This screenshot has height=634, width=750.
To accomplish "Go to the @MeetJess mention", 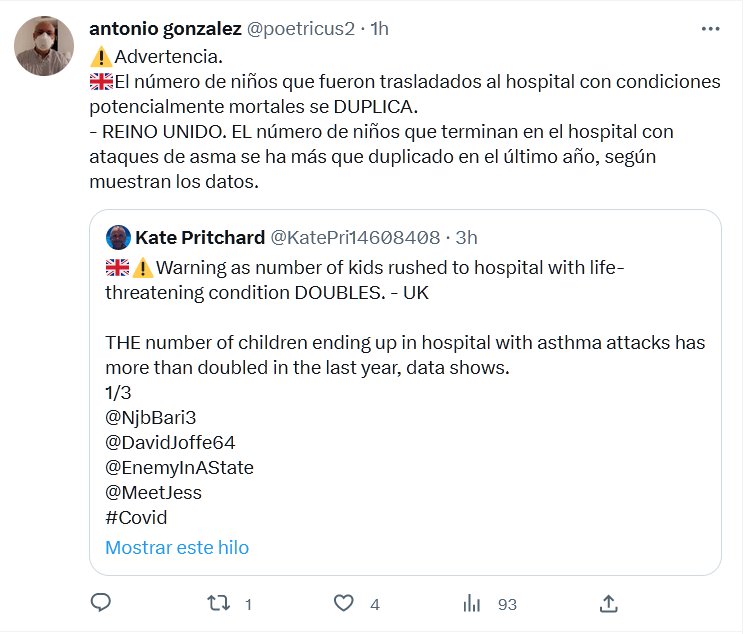I will [153, 493].
